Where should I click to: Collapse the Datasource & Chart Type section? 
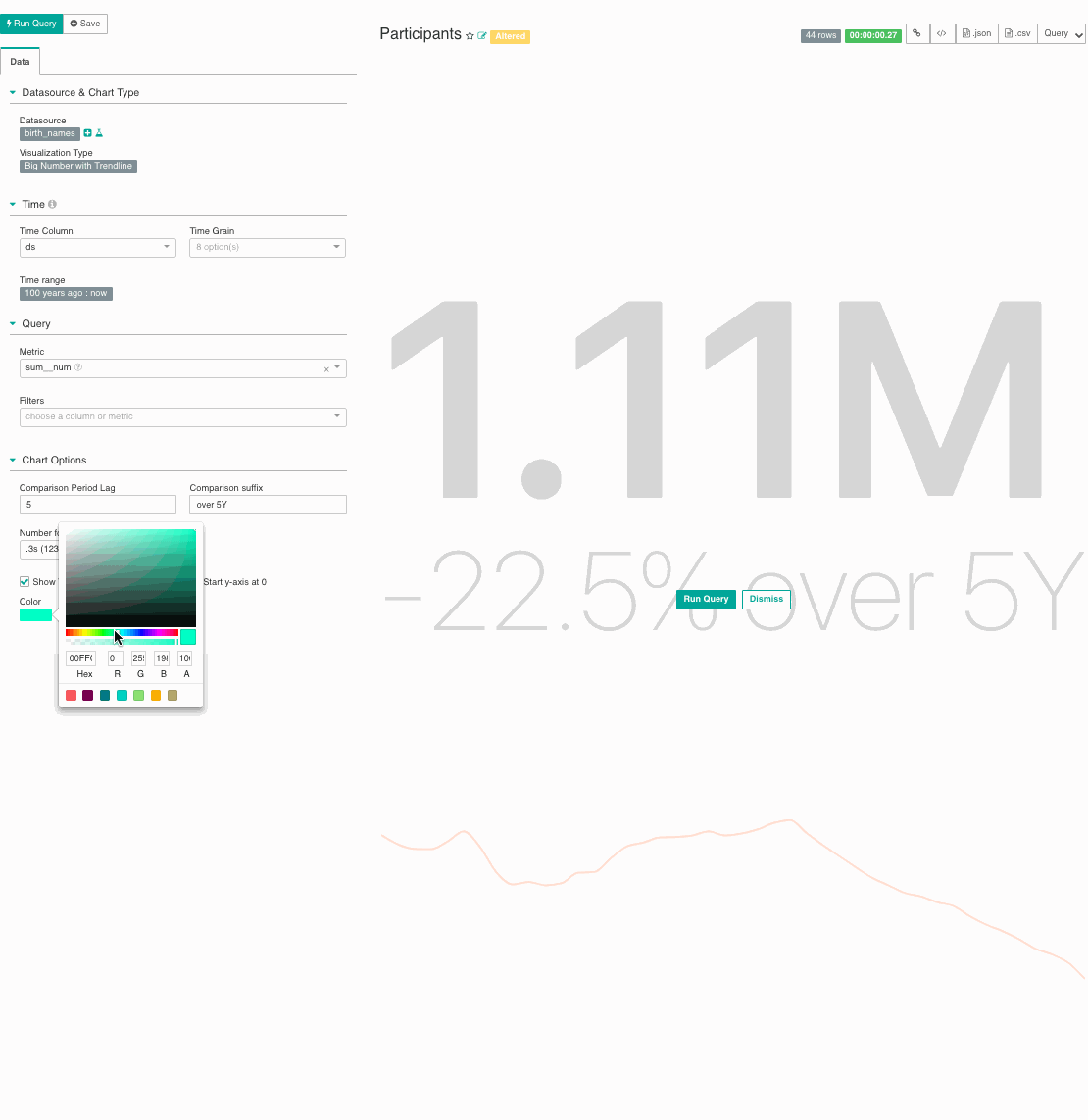pyautogui.click(x=12, y=93)
